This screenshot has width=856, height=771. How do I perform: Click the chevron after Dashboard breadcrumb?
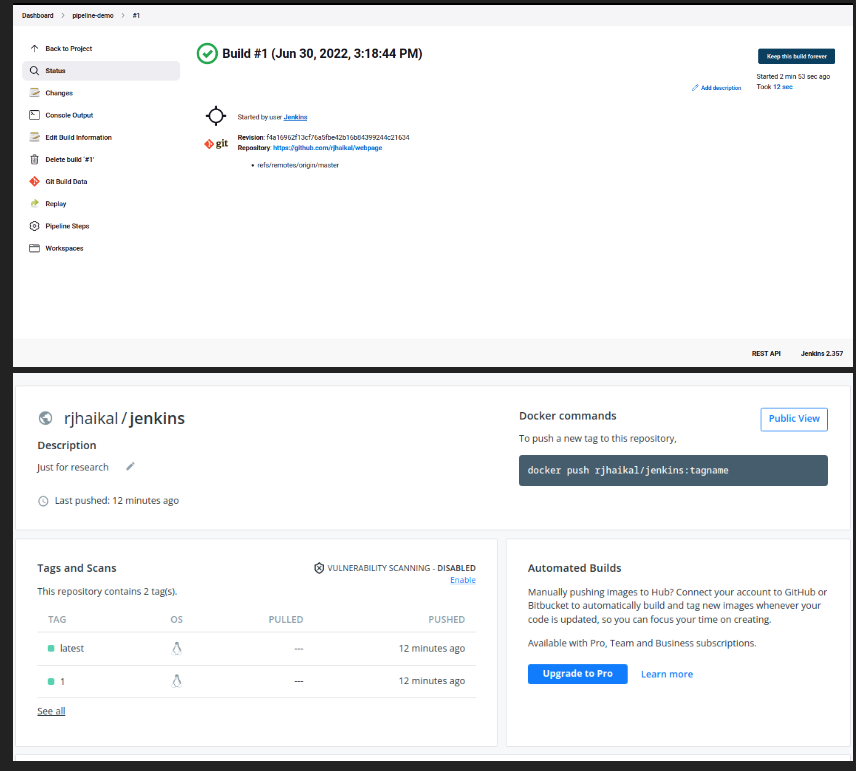point(63,15)
